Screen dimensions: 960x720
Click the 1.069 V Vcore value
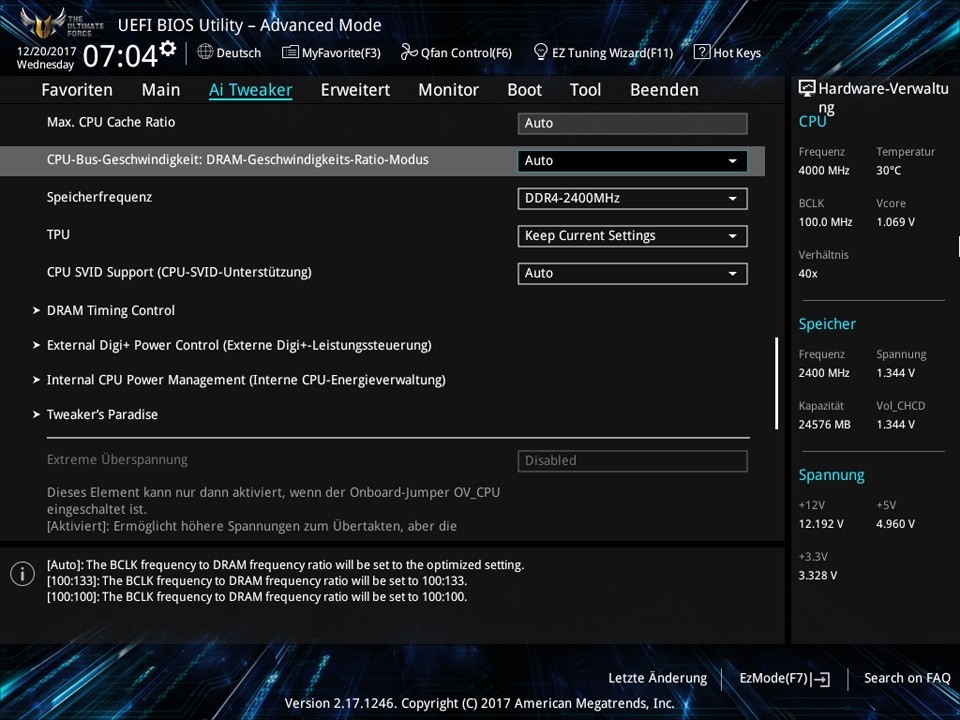pos(895,222)
